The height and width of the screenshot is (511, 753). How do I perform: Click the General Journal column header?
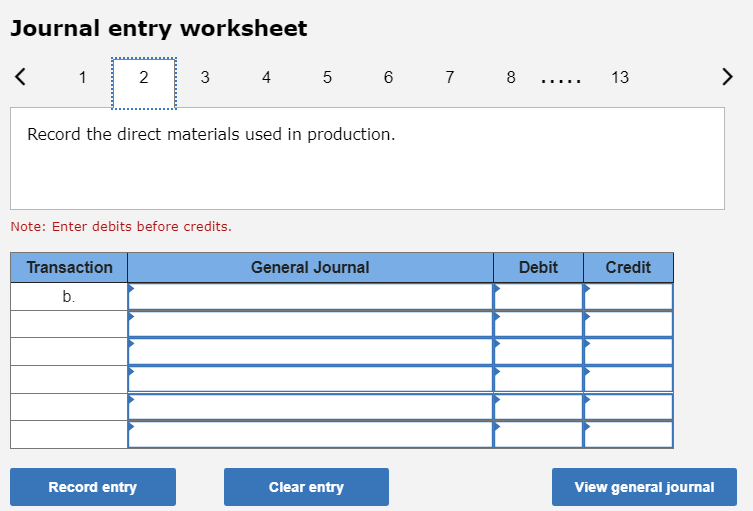[310, 268]
